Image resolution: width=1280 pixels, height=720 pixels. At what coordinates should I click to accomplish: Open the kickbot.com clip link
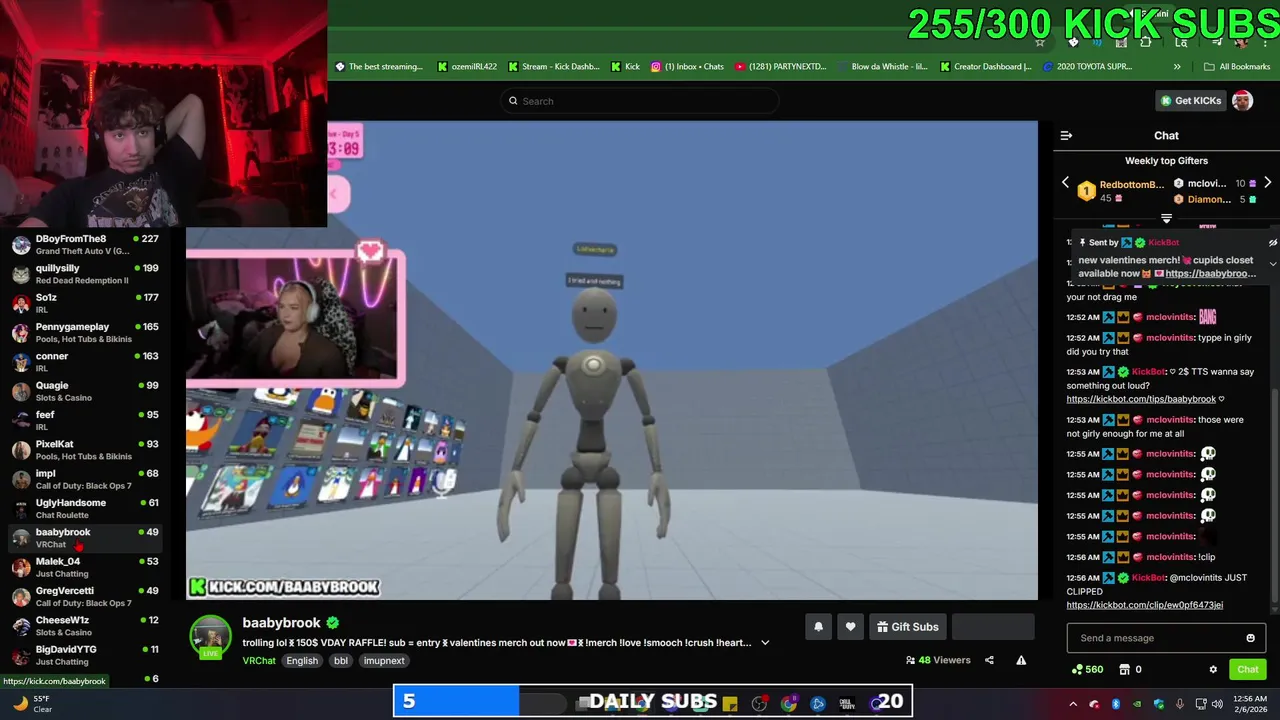1144,605
